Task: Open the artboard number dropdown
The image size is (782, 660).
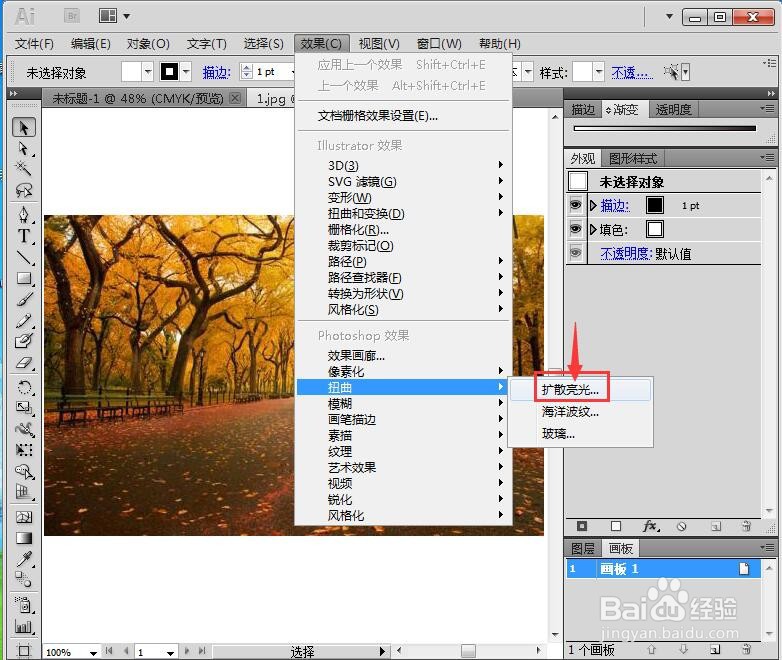Action: [x=170, y=652]
